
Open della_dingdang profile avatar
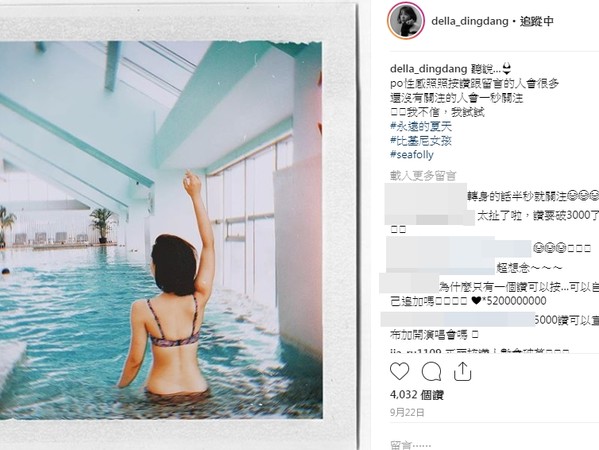pyautogui.click(x=406, y=21)
